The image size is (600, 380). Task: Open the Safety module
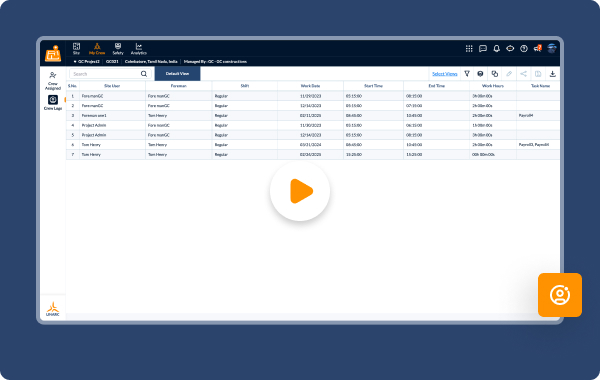(x=118, y=49)
